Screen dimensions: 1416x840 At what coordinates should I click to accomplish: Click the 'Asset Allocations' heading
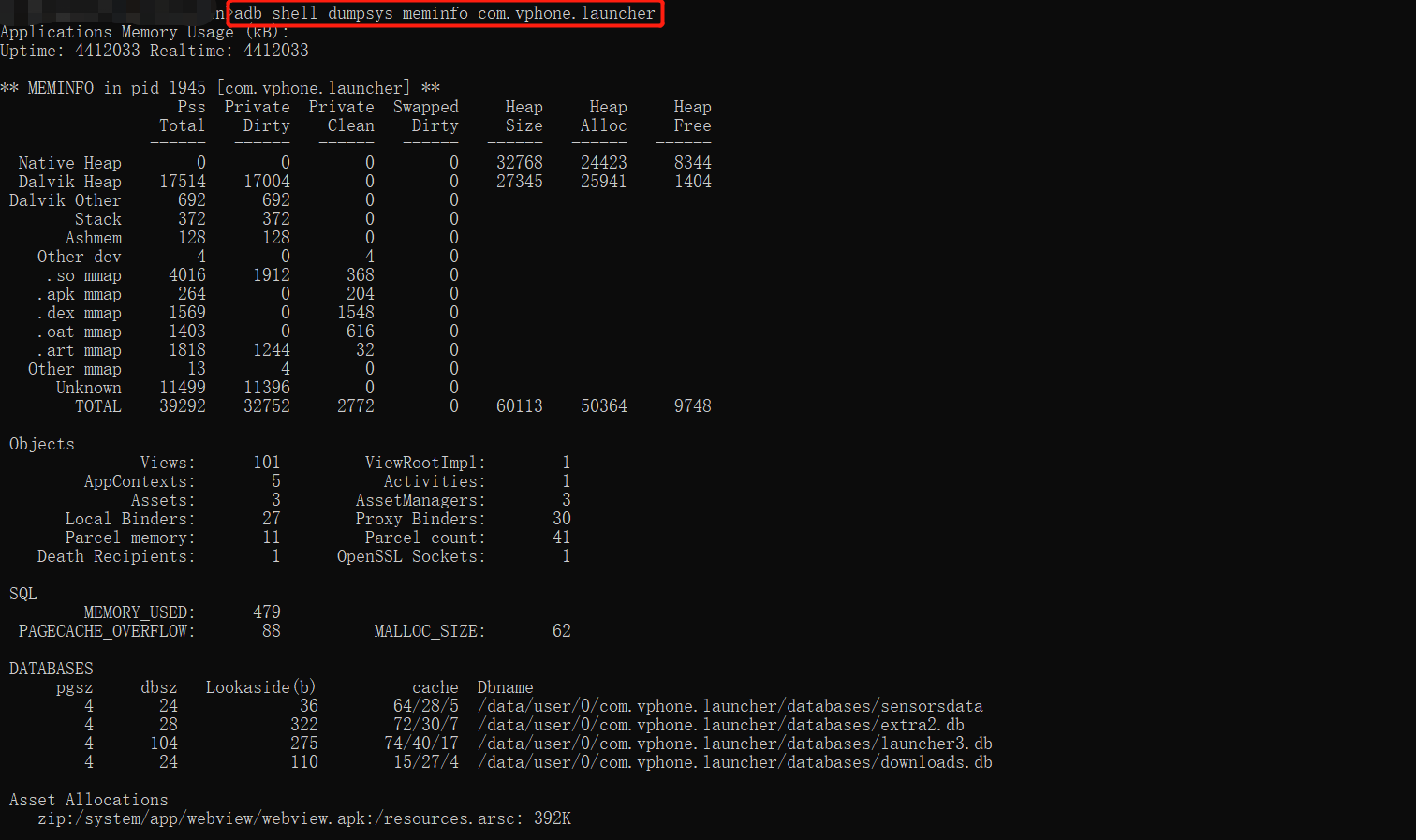click(x=89, y=800)
